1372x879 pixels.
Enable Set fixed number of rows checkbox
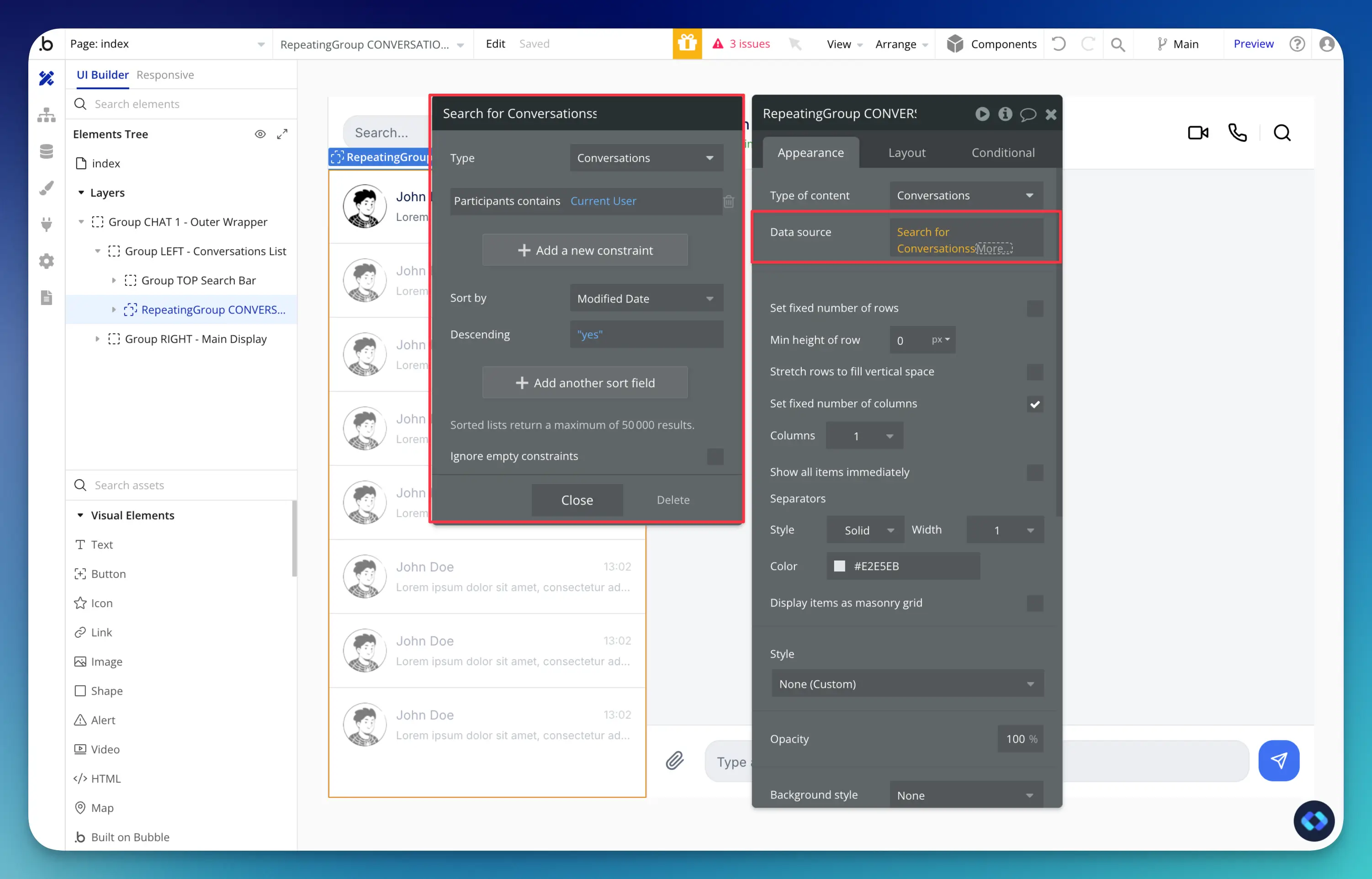tap(1035, 308)
